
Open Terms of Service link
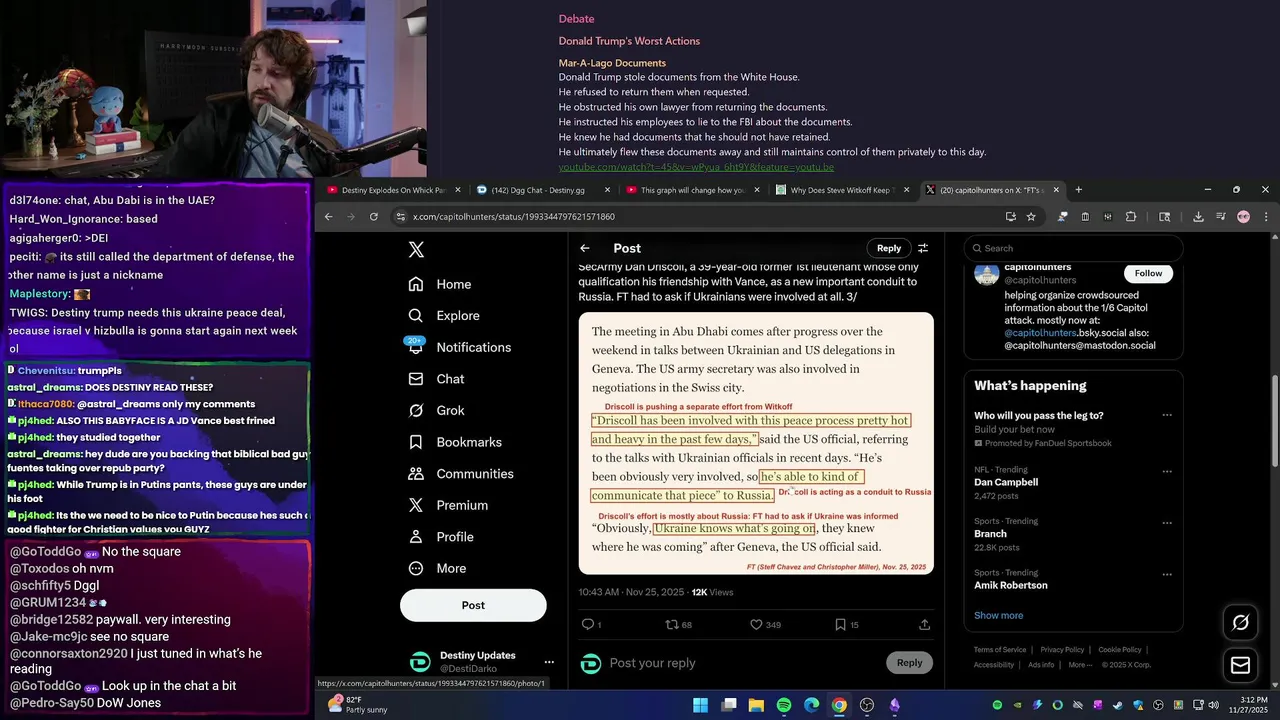[x=1000, y=650]
